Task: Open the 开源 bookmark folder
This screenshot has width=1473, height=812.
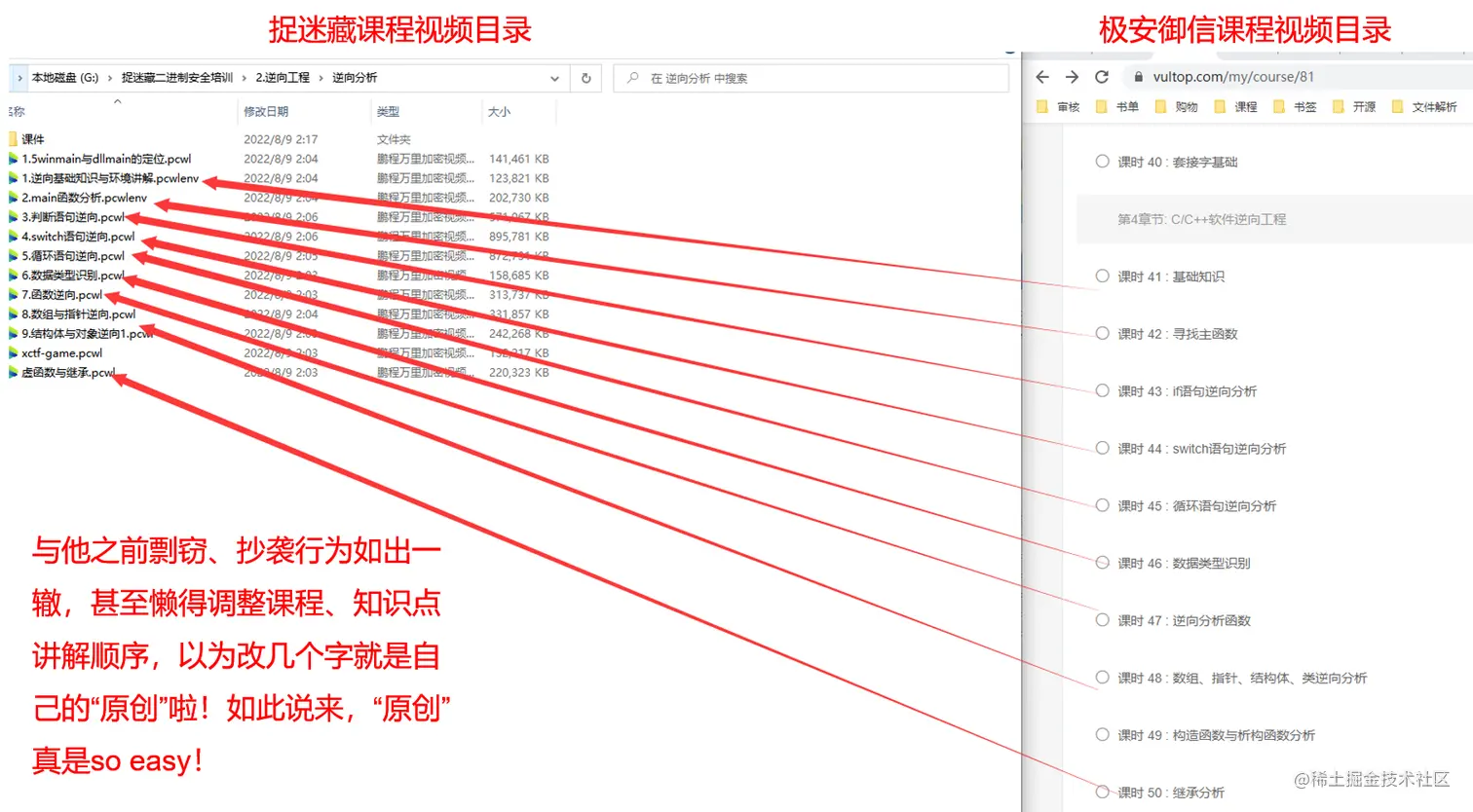Action: (x=1354, y=107)
